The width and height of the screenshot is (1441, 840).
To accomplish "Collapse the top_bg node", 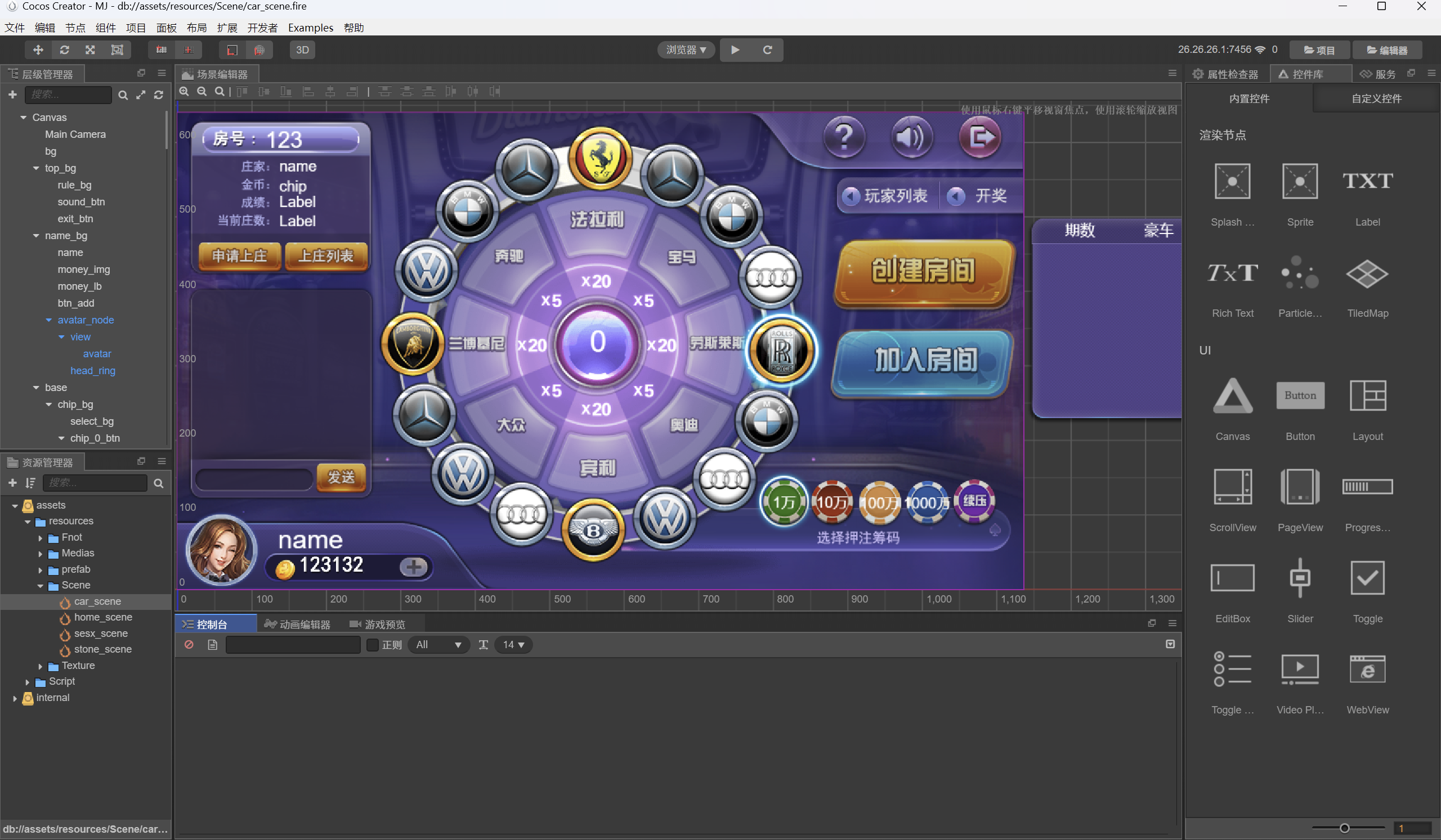I will click(36, 168).
